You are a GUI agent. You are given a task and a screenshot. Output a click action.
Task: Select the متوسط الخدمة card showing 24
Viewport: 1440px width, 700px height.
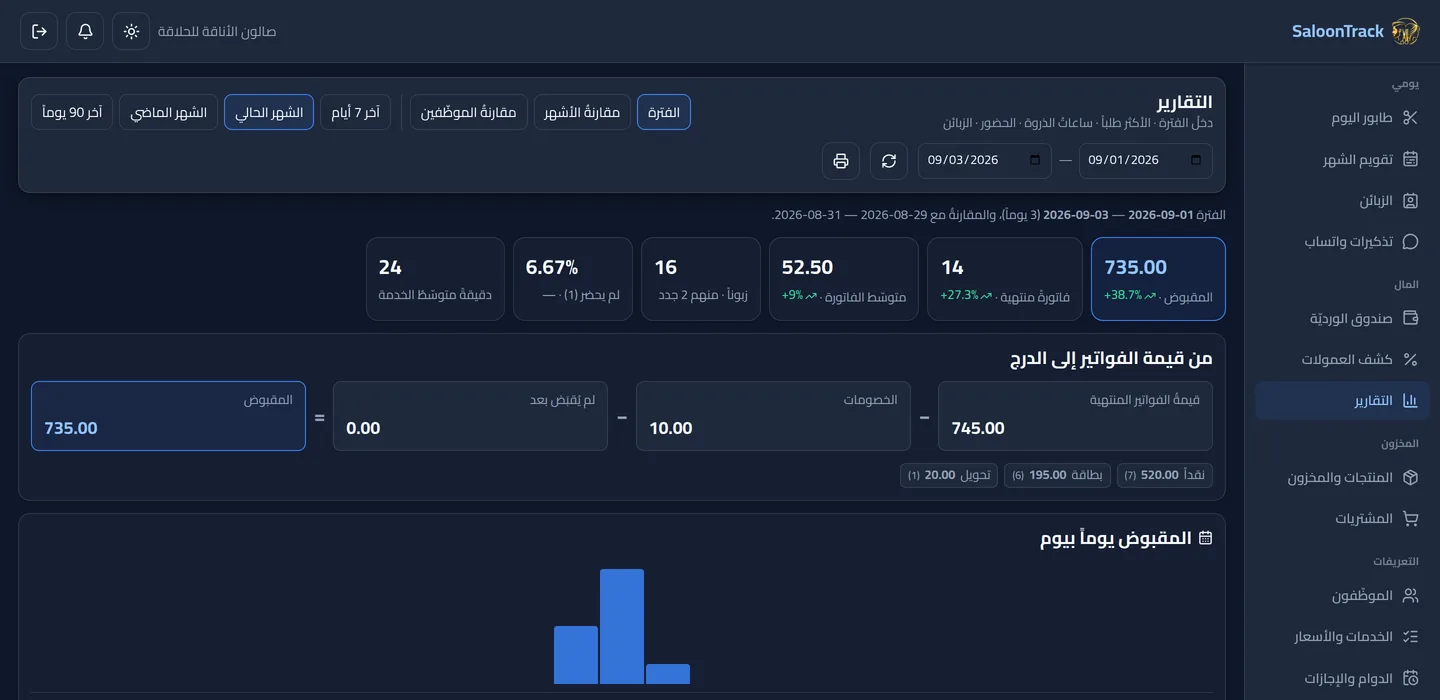[x=435, y=279]
